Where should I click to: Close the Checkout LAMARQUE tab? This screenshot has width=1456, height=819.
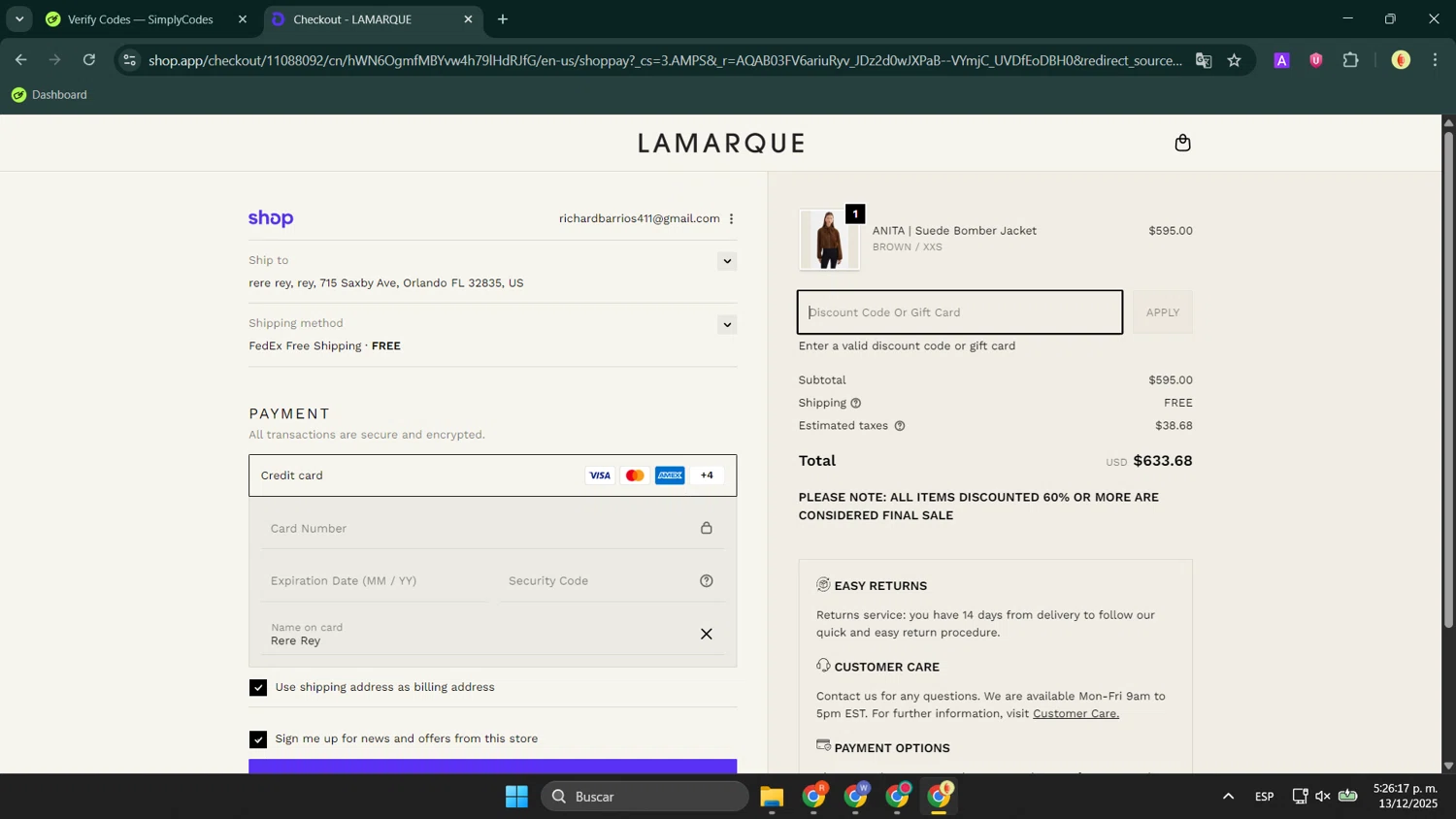[x=468, y=19]
